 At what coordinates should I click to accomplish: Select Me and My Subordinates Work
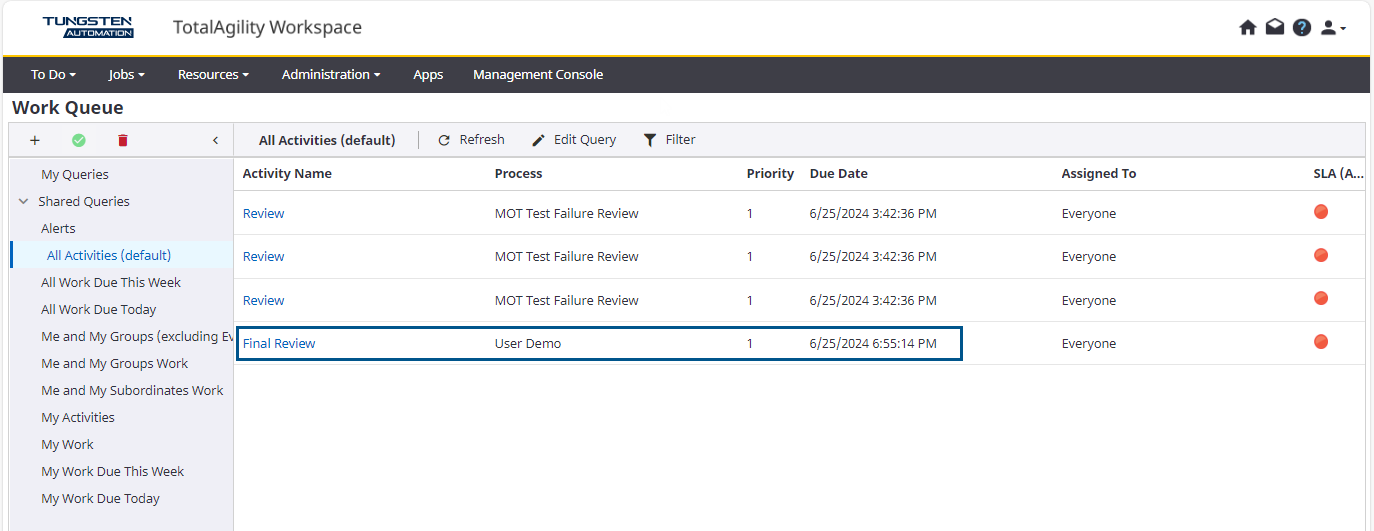pyautogui.click(x=132, y=390)
